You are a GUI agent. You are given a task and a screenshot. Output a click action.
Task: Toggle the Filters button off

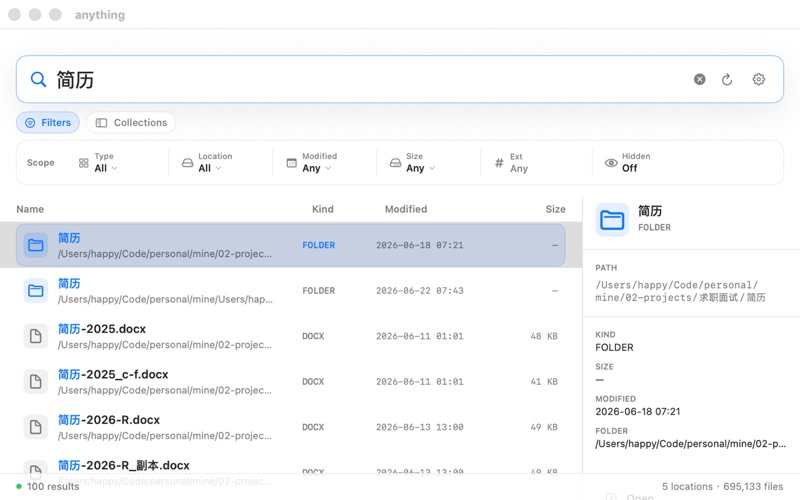point(48,122)
